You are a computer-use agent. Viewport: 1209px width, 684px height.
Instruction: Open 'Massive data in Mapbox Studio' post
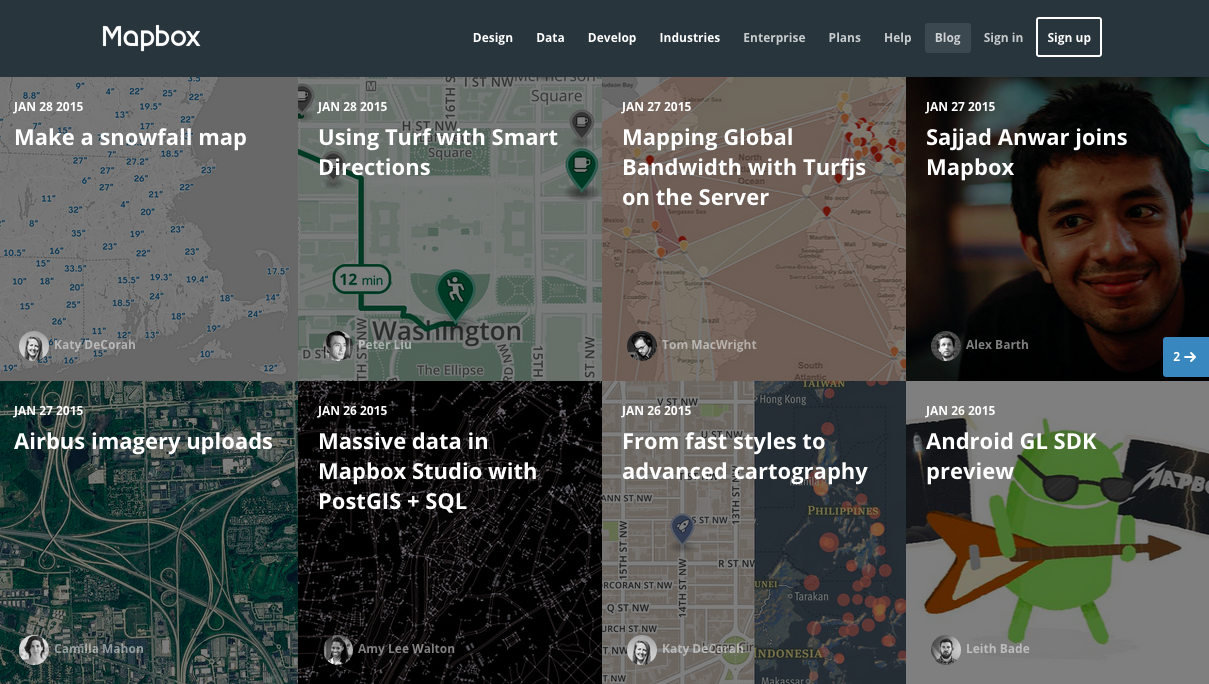pyautogui.click(x=428, y=471)
